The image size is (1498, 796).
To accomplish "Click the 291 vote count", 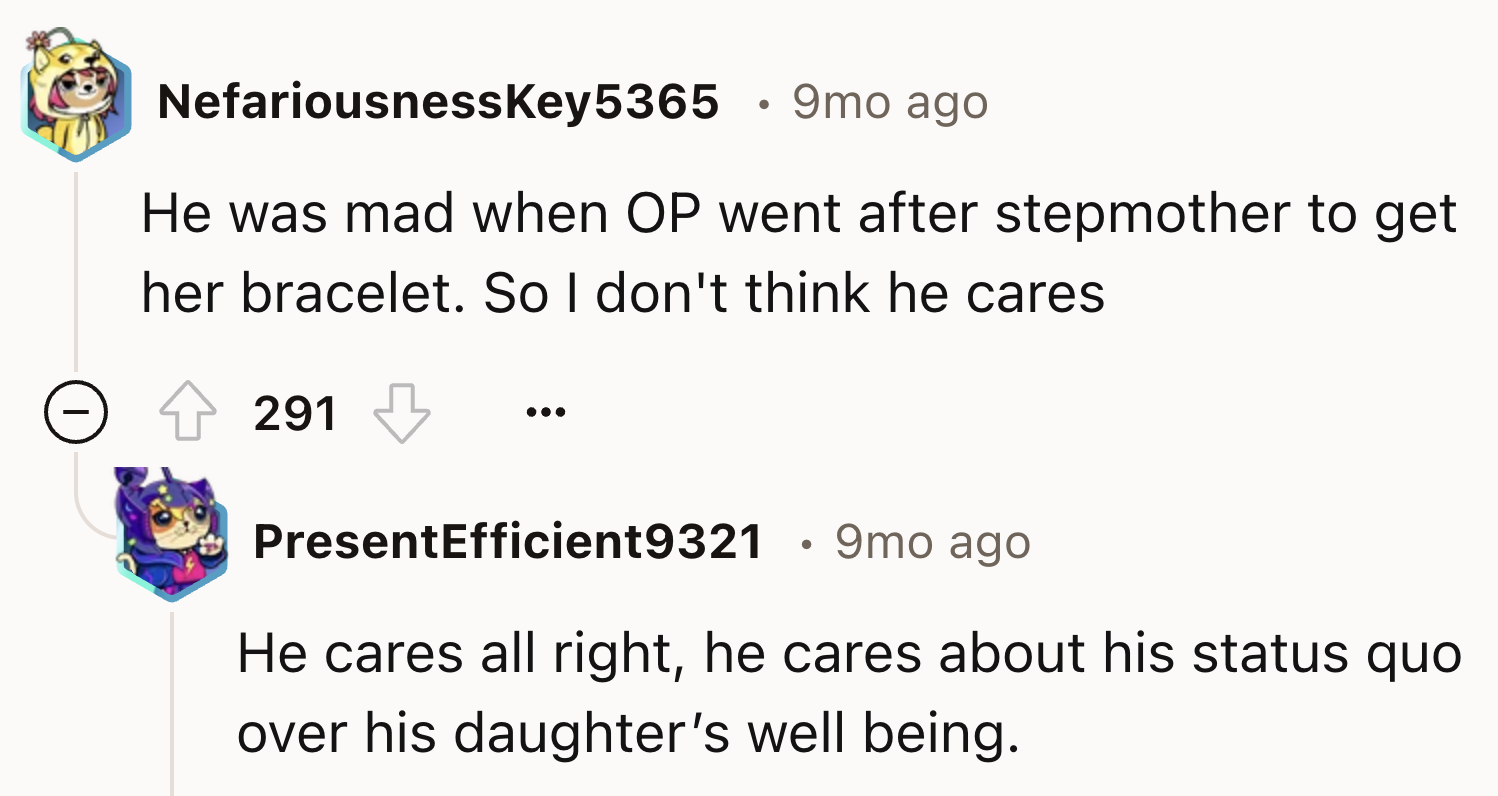I will click(x=295, y=411).
